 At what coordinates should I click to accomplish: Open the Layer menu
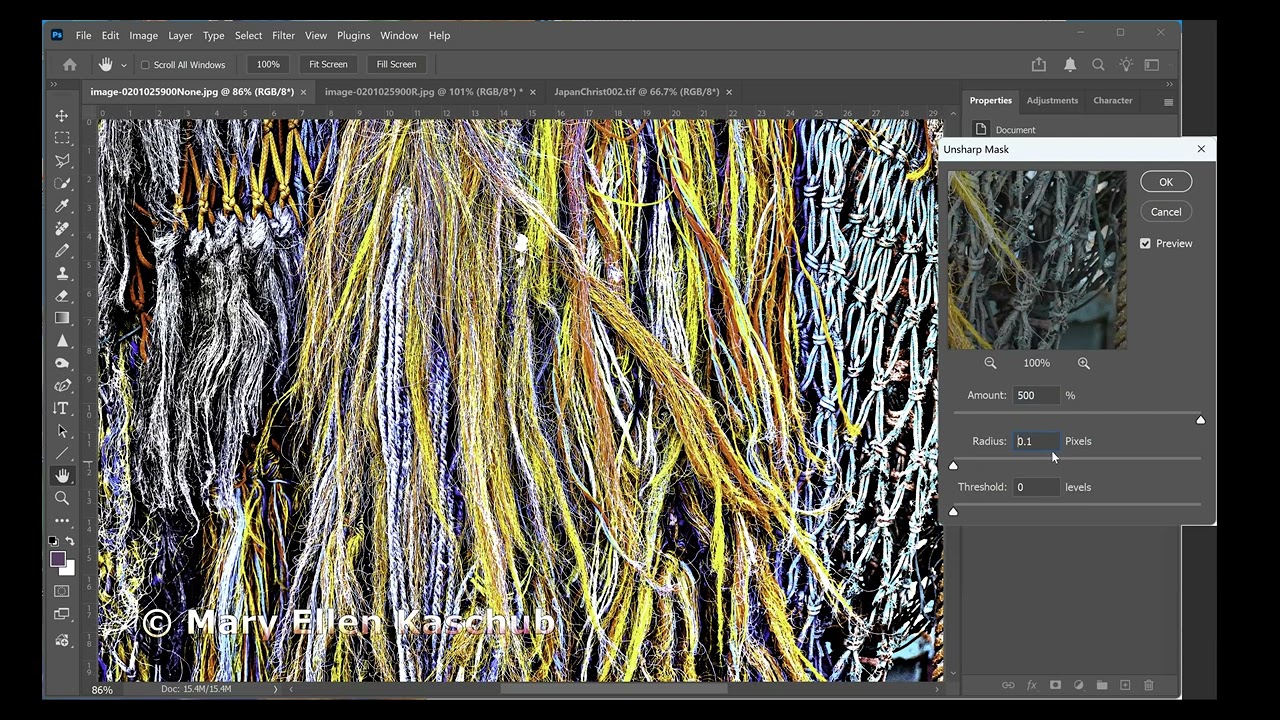(180, 35)
